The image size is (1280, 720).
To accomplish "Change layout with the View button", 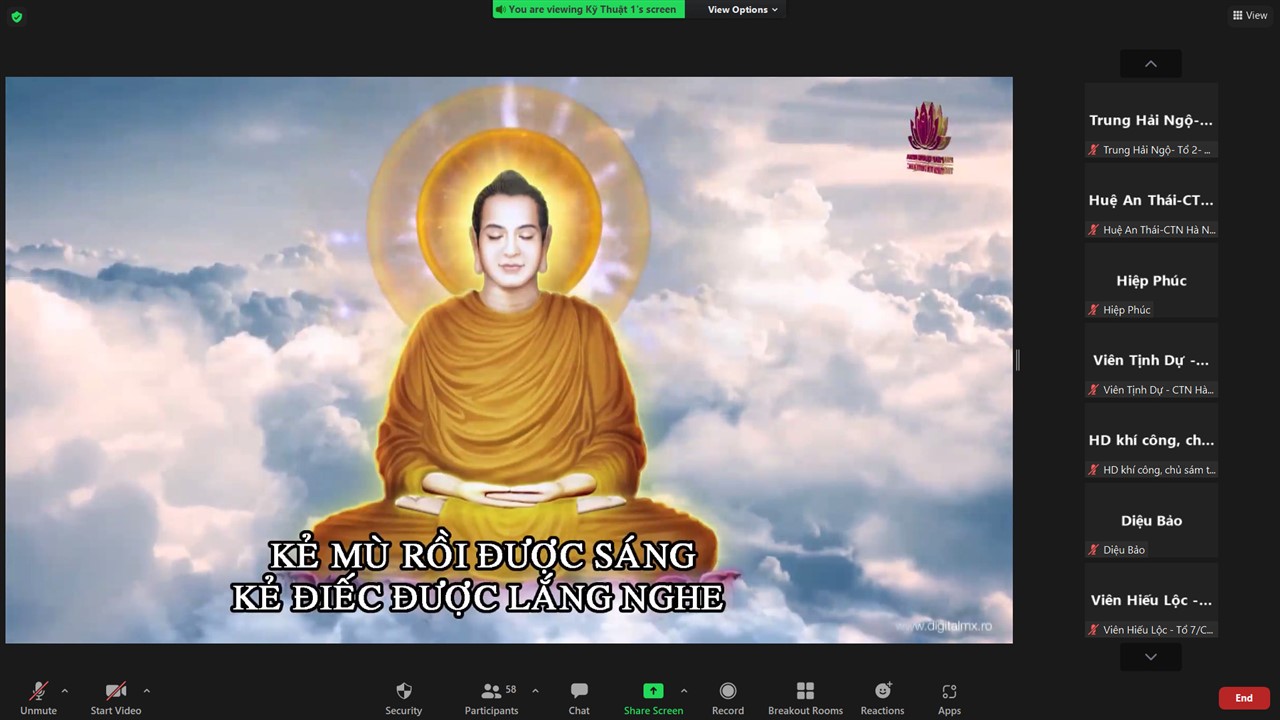I will click(x=1250, y=15).
